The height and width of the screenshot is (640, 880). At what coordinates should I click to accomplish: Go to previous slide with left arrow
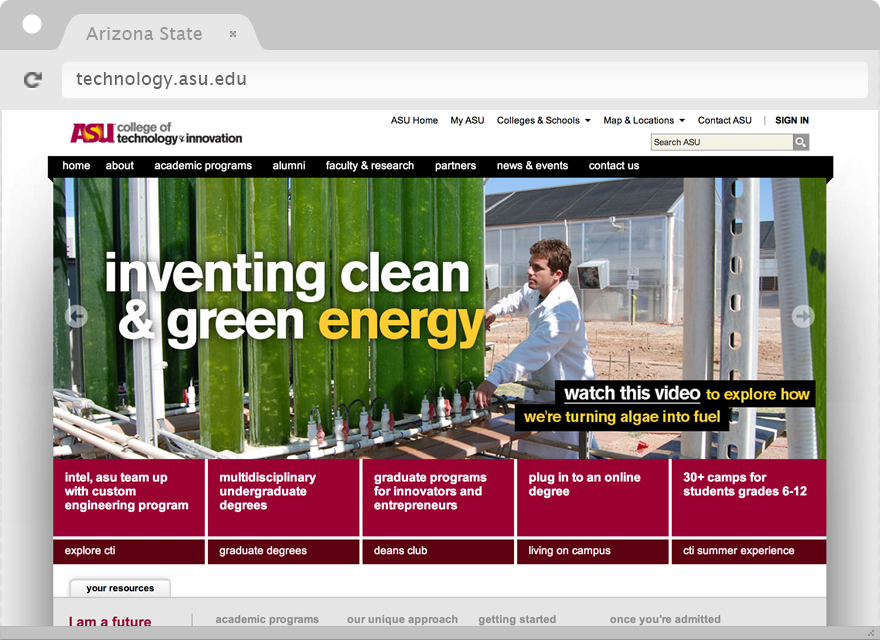point(77,316)
